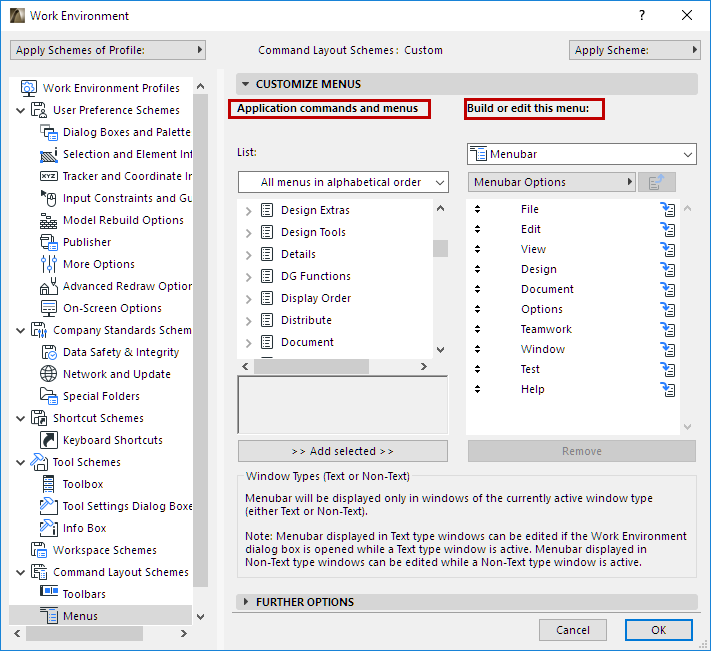Select the Window item in the menubar list

(x=543, y=349)
